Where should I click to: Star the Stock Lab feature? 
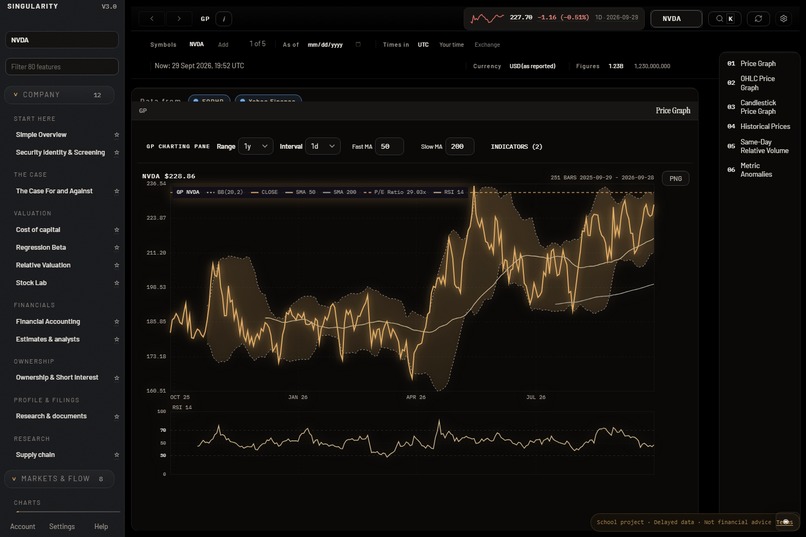click(117, 283)
